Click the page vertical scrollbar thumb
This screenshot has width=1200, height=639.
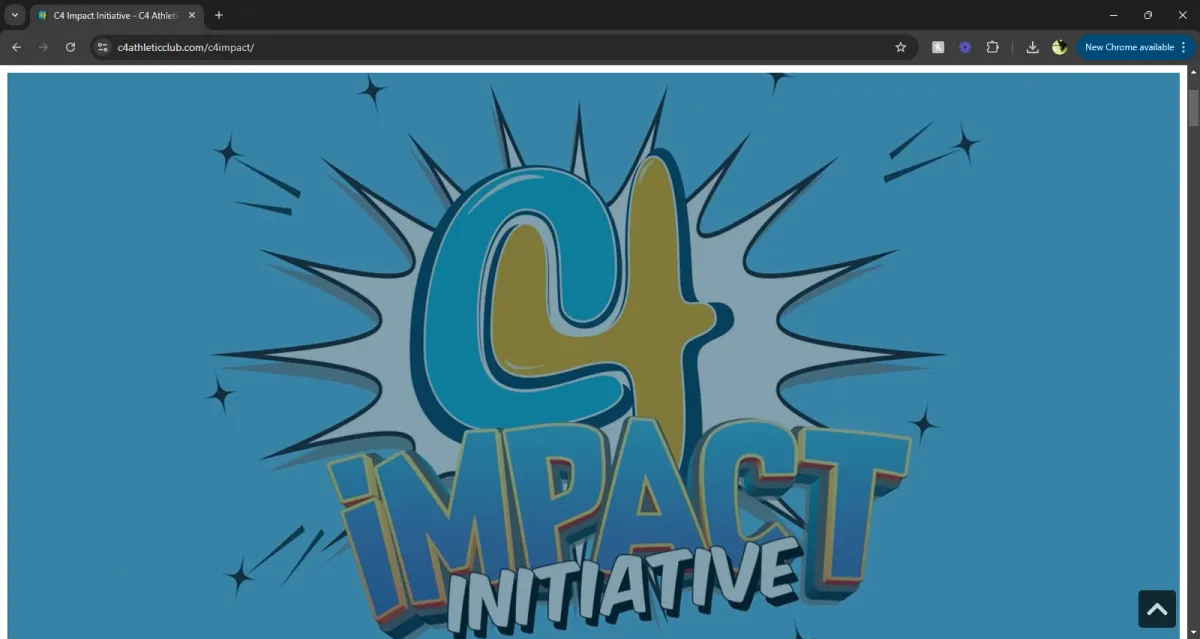pyautogui.click(x=1193, y=107)
